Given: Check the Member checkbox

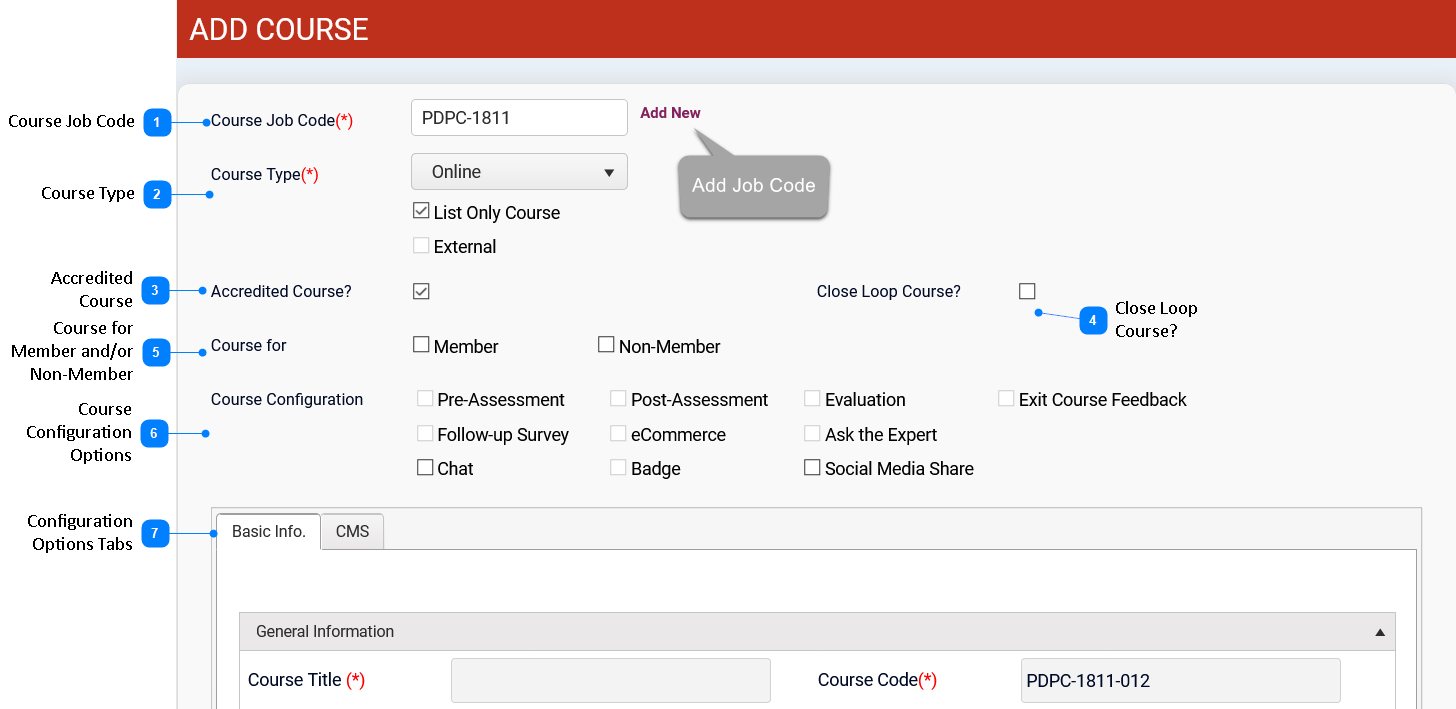Looking at the screenshot, I should coord(421,345).
